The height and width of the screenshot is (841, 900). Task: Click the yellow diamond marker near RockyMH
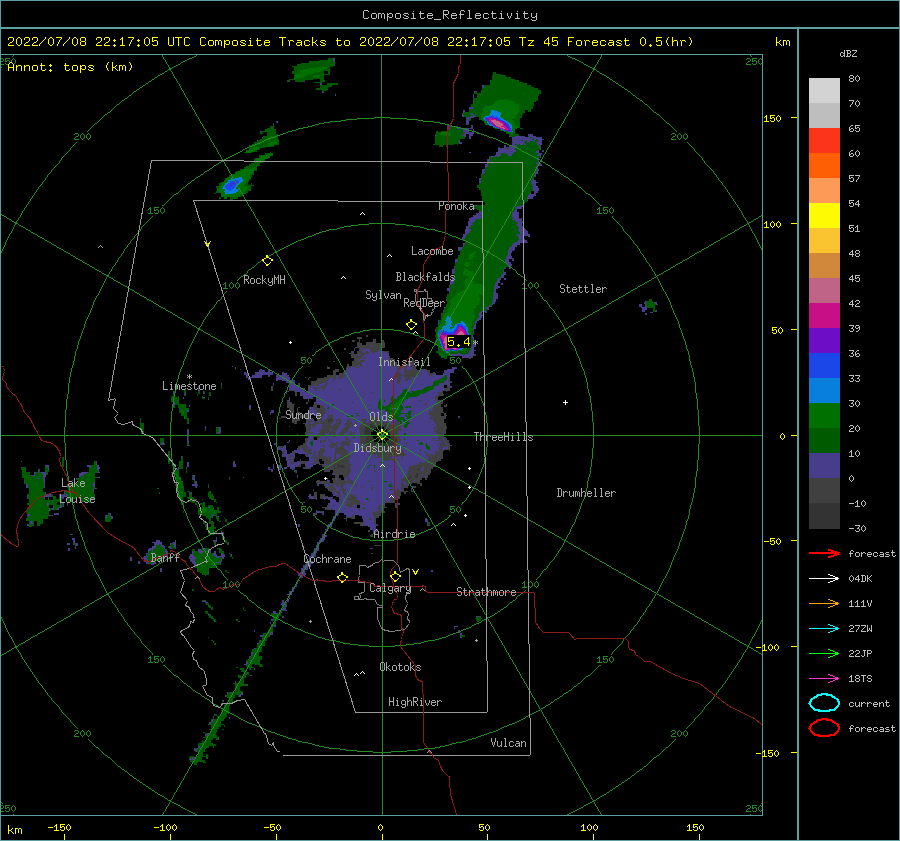coord(267,261)
